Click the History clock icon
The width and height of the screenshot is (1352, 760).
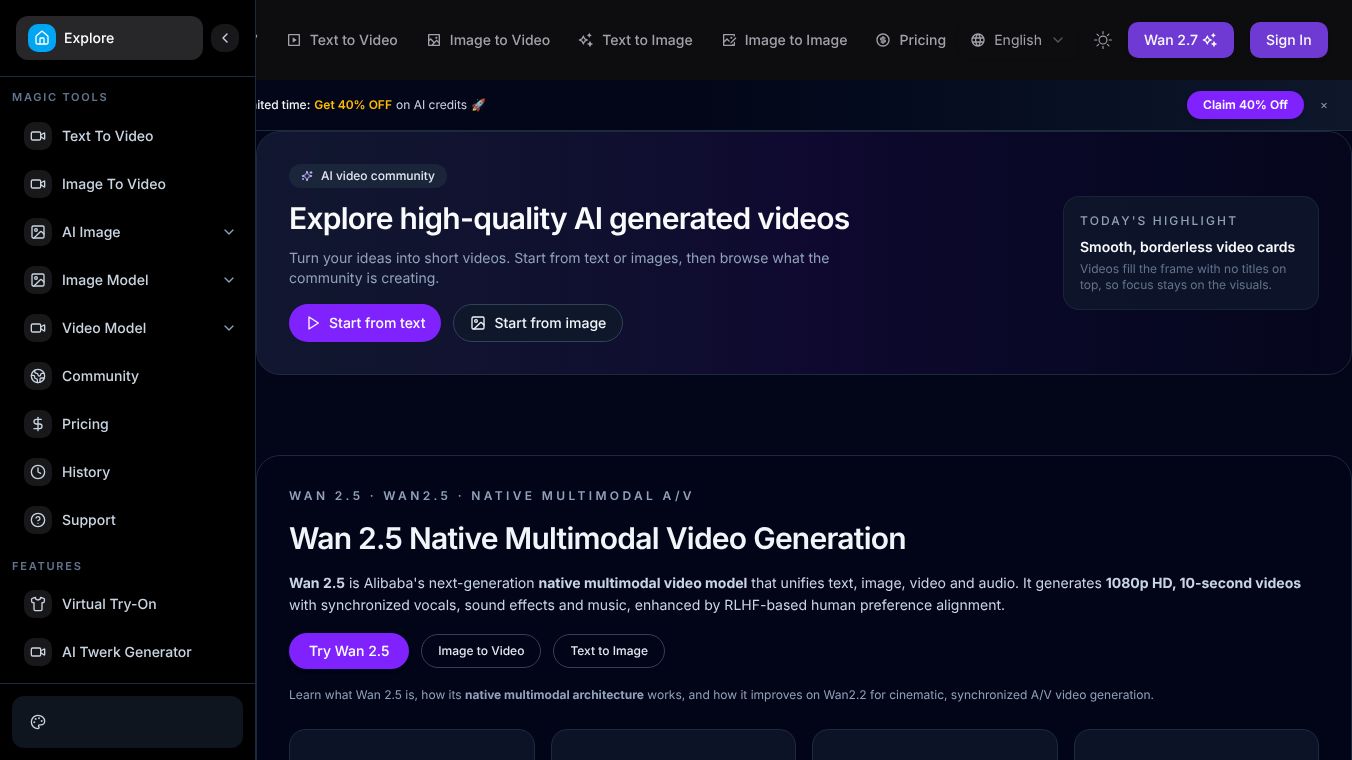pos(38,472)
